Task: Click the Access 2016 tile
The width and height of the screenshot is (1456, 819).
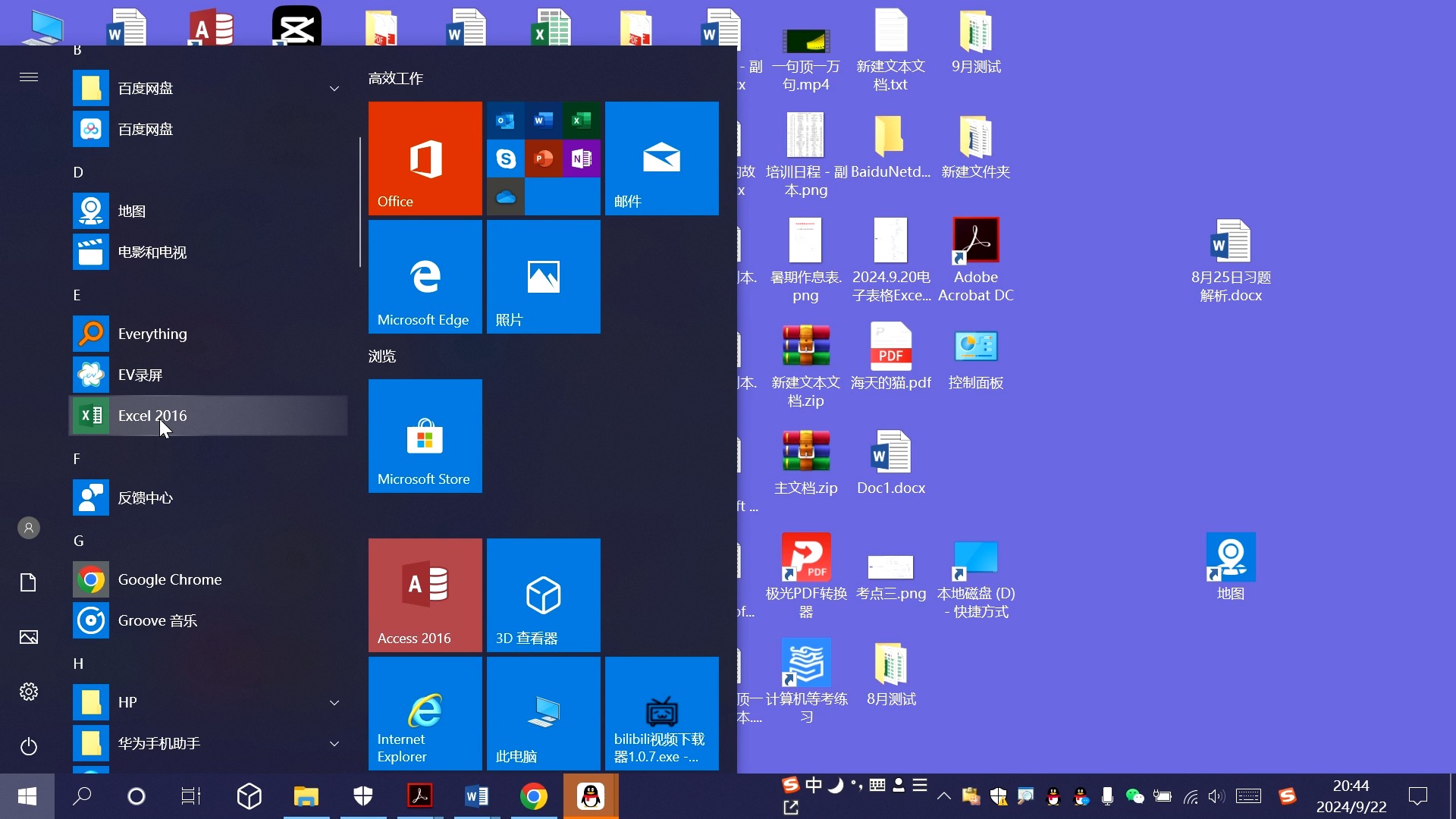Action: click(425, 595)
